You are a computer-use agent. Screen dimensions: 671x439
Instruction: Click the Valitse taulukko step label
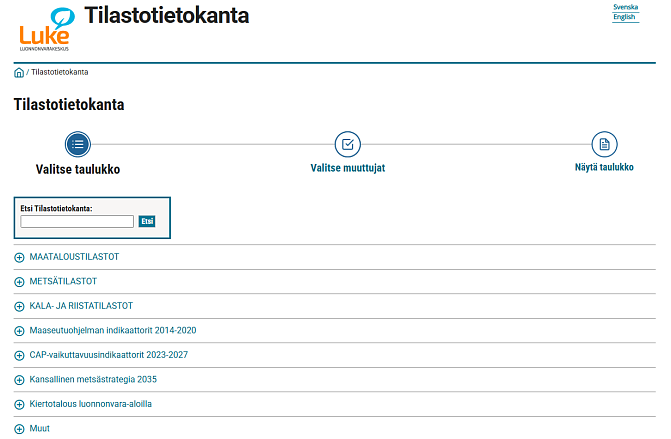click(x=78, y=169)
